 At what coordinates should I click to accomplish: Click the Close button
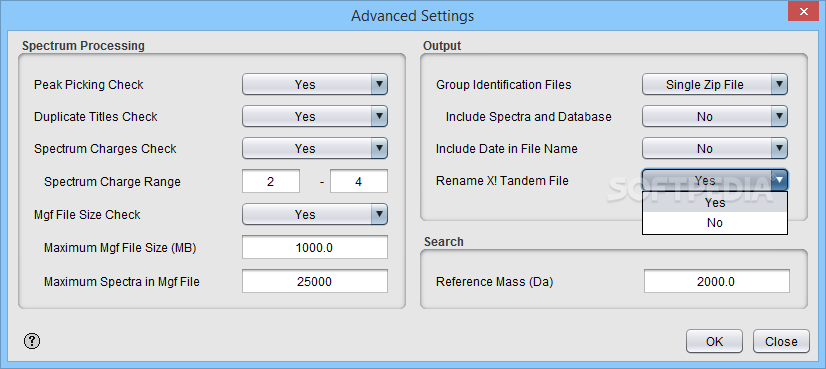coord(781,342)
